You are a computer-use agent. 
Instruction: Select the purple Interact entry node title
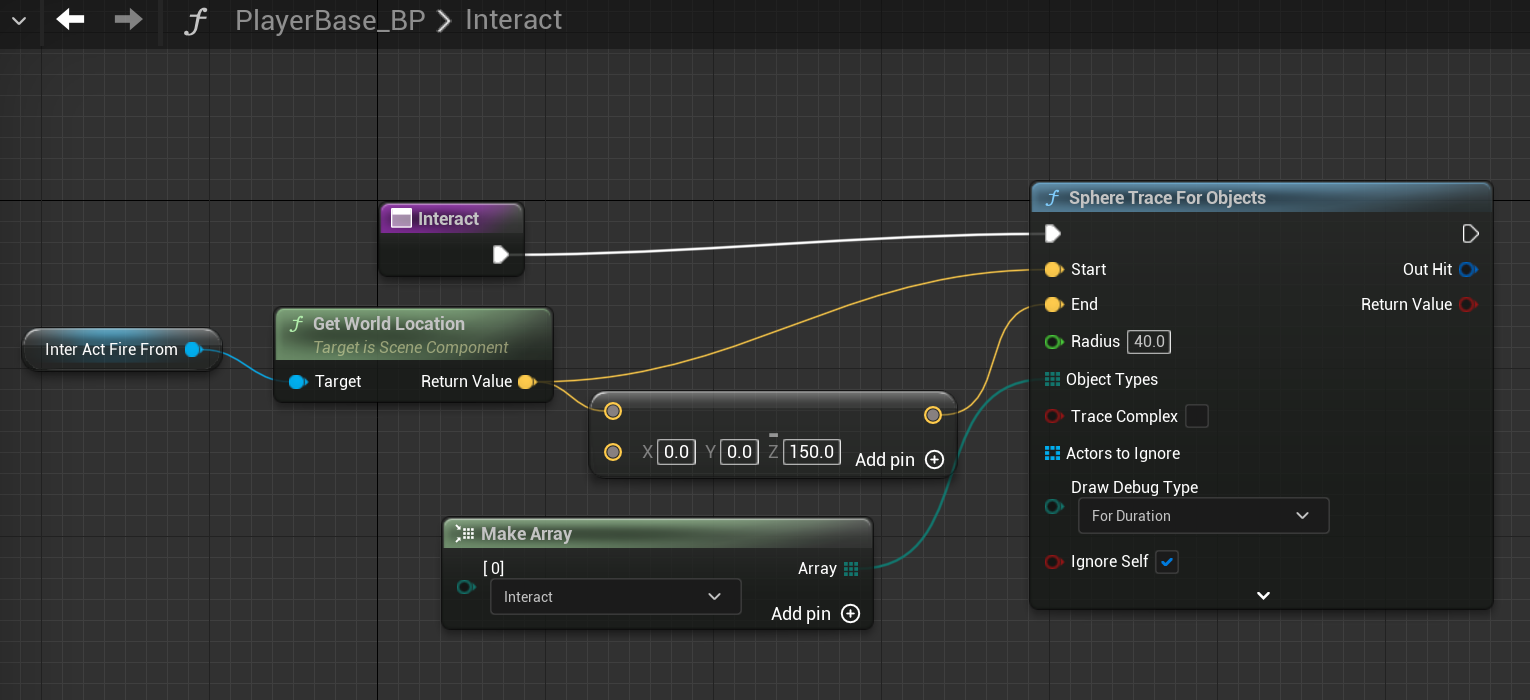pyautogui.click(x=448, y=219)
